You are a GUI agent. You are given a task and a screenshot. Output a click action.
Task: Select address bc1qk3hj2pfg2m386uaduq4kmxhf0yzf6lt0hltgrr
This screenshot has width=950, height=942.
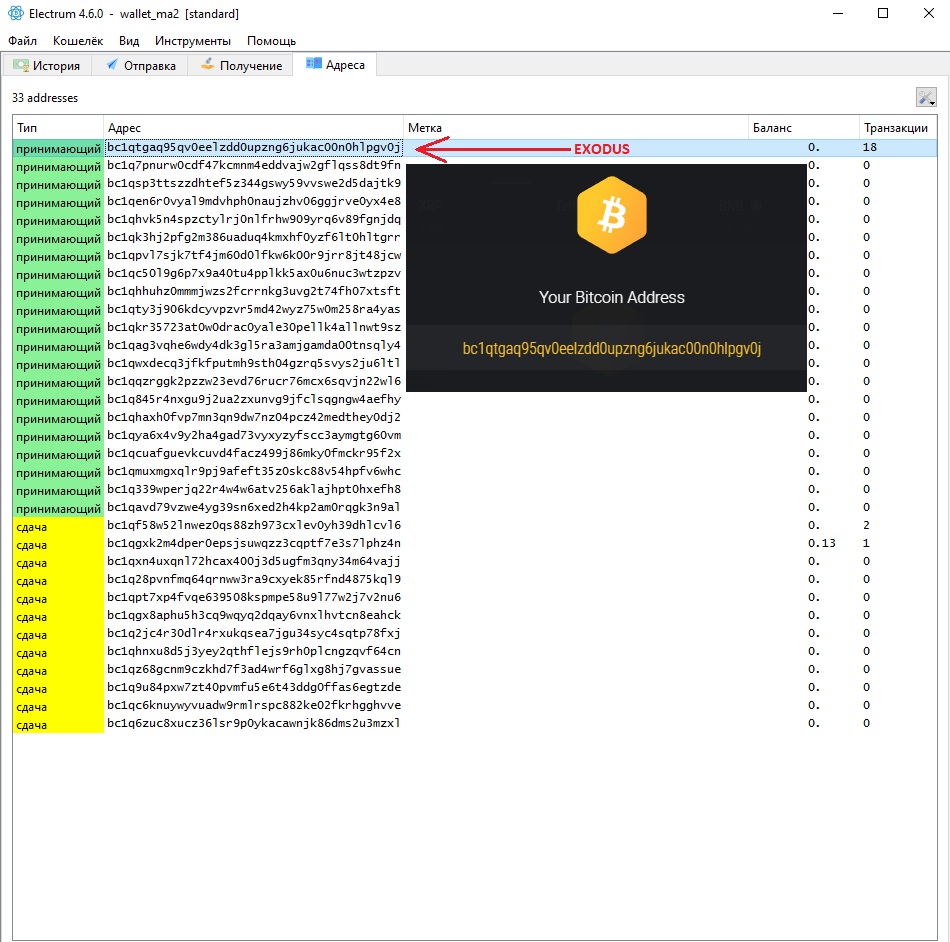click(x=254, y=237)
